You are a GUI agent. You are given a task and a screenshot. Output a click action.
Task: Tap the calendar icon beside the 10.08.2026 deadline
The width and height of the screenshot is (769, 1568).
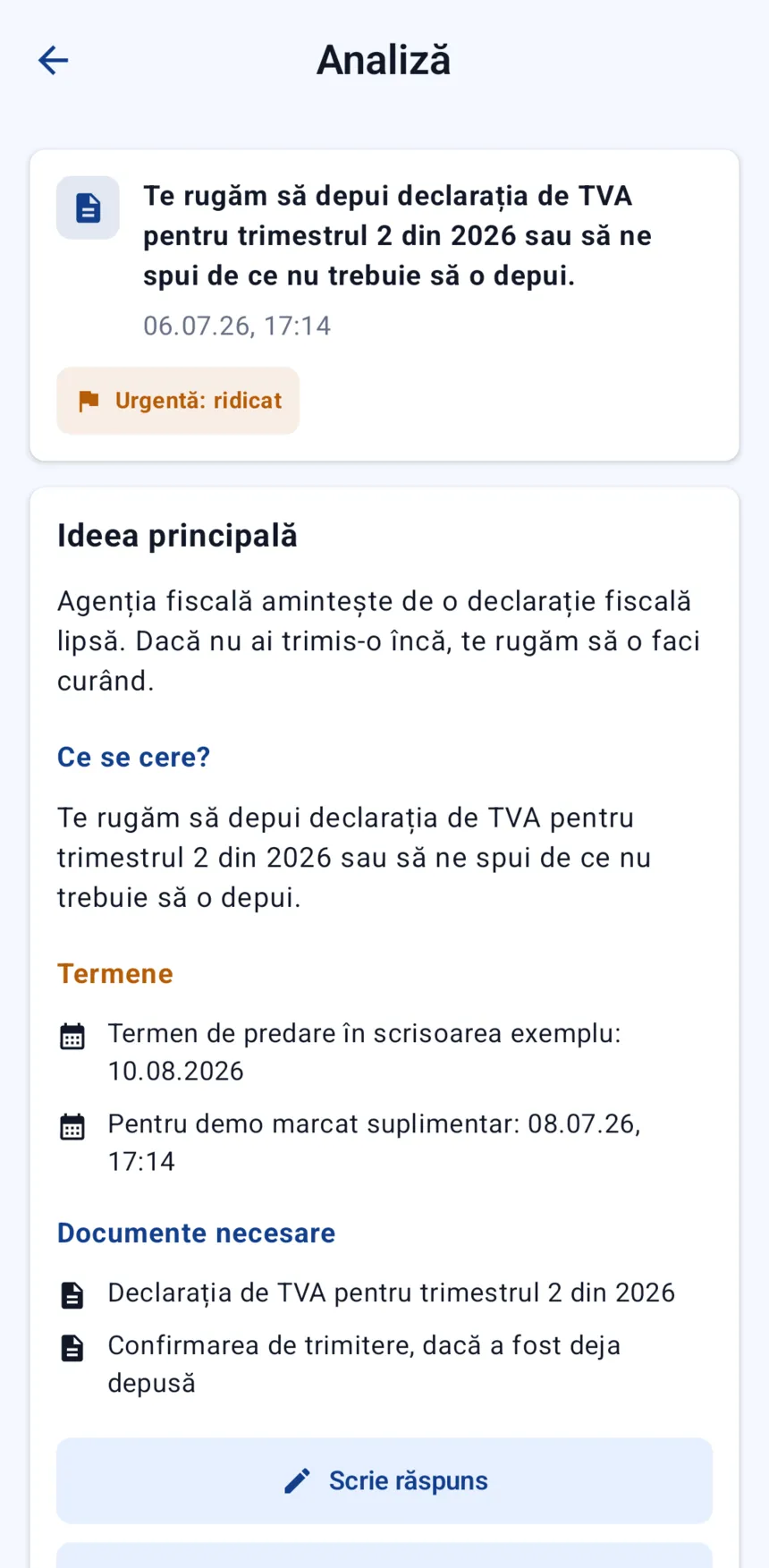pos(72,1036)
